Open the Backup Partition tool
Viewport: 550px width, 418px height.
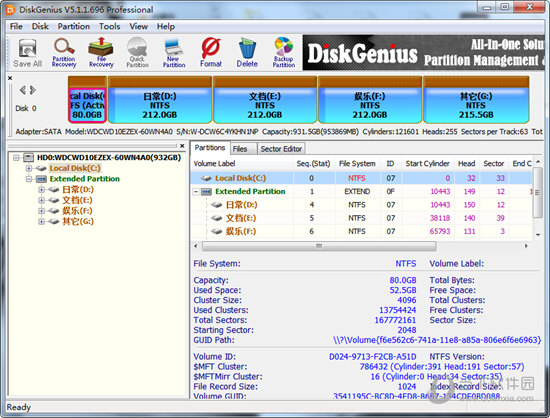283,53
